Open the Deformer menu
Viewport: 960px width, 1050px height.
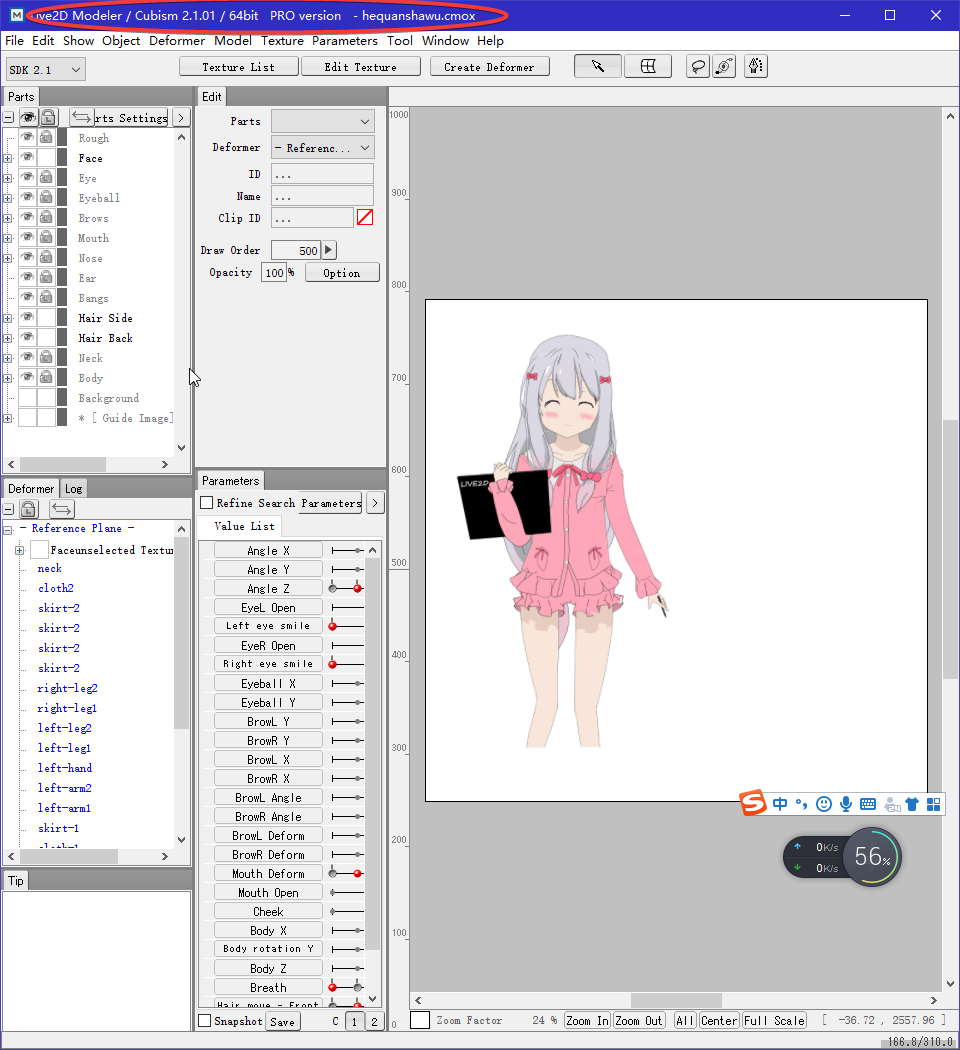pos(177,41)
